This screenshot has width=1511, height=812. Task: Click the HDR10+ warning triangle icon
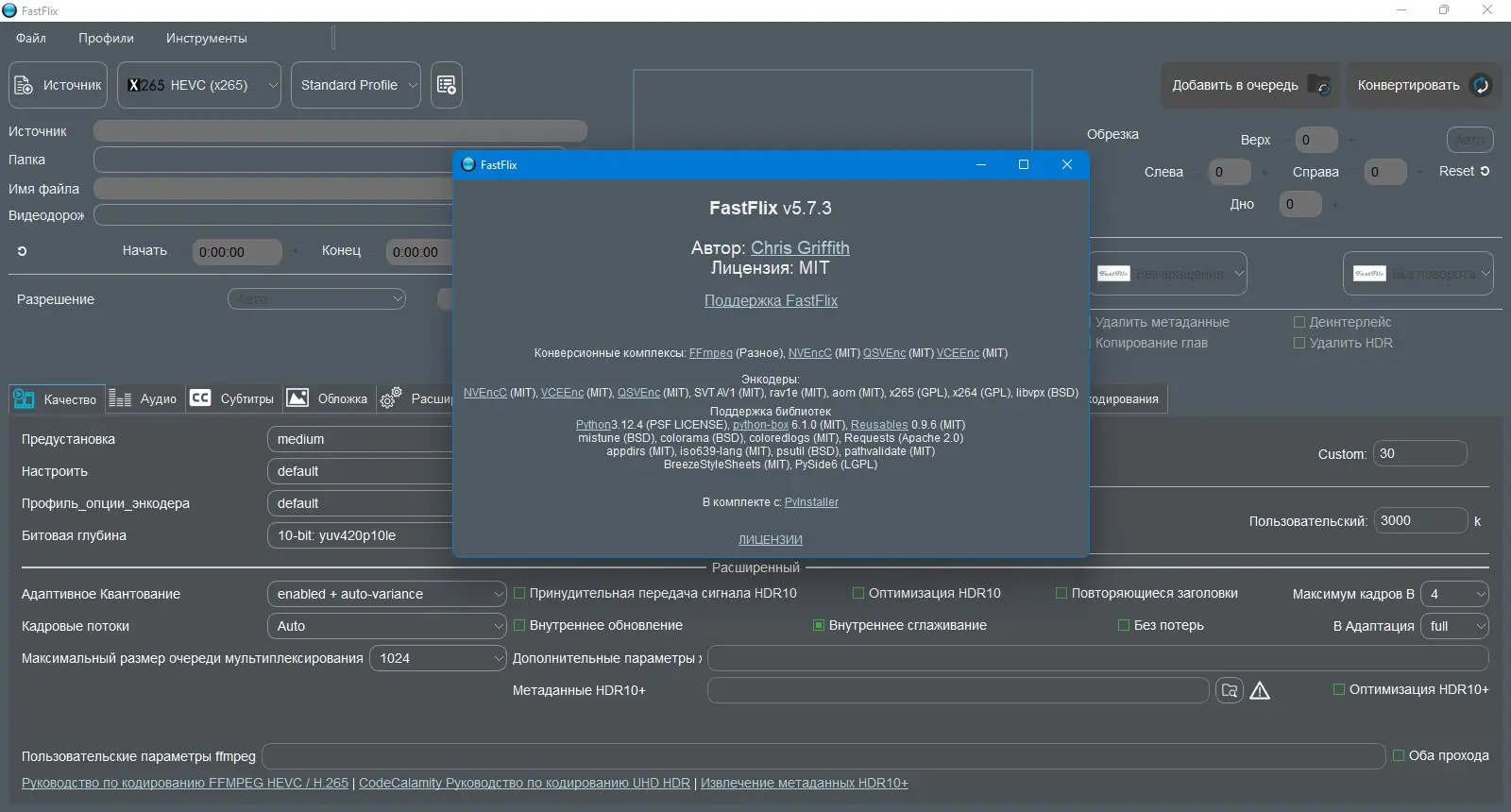coord(1260,690)
